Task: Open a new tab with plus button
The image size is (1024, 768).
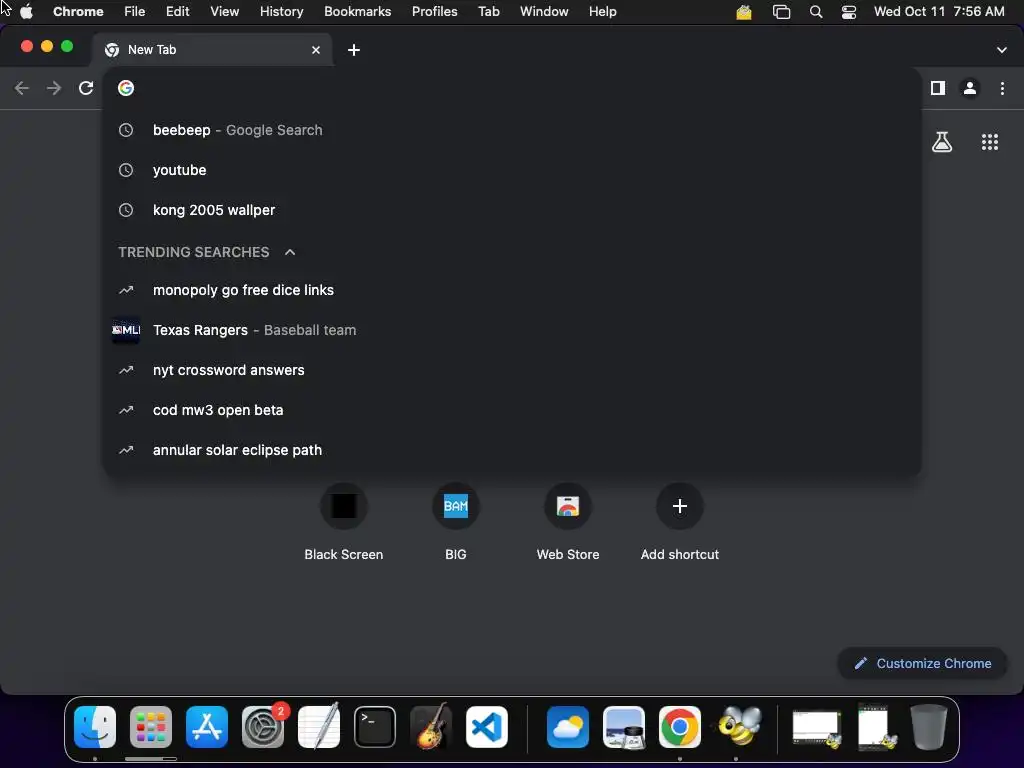Action: tap(353, 50)
